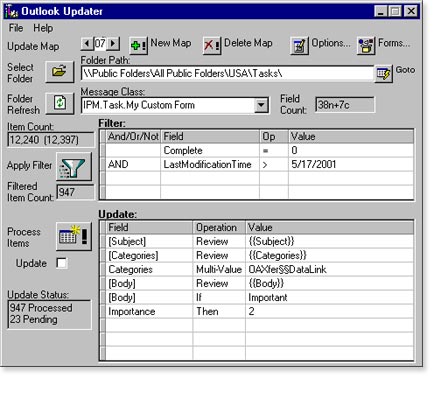
Task: Go to next Update Map number
Action: (113, 44)
